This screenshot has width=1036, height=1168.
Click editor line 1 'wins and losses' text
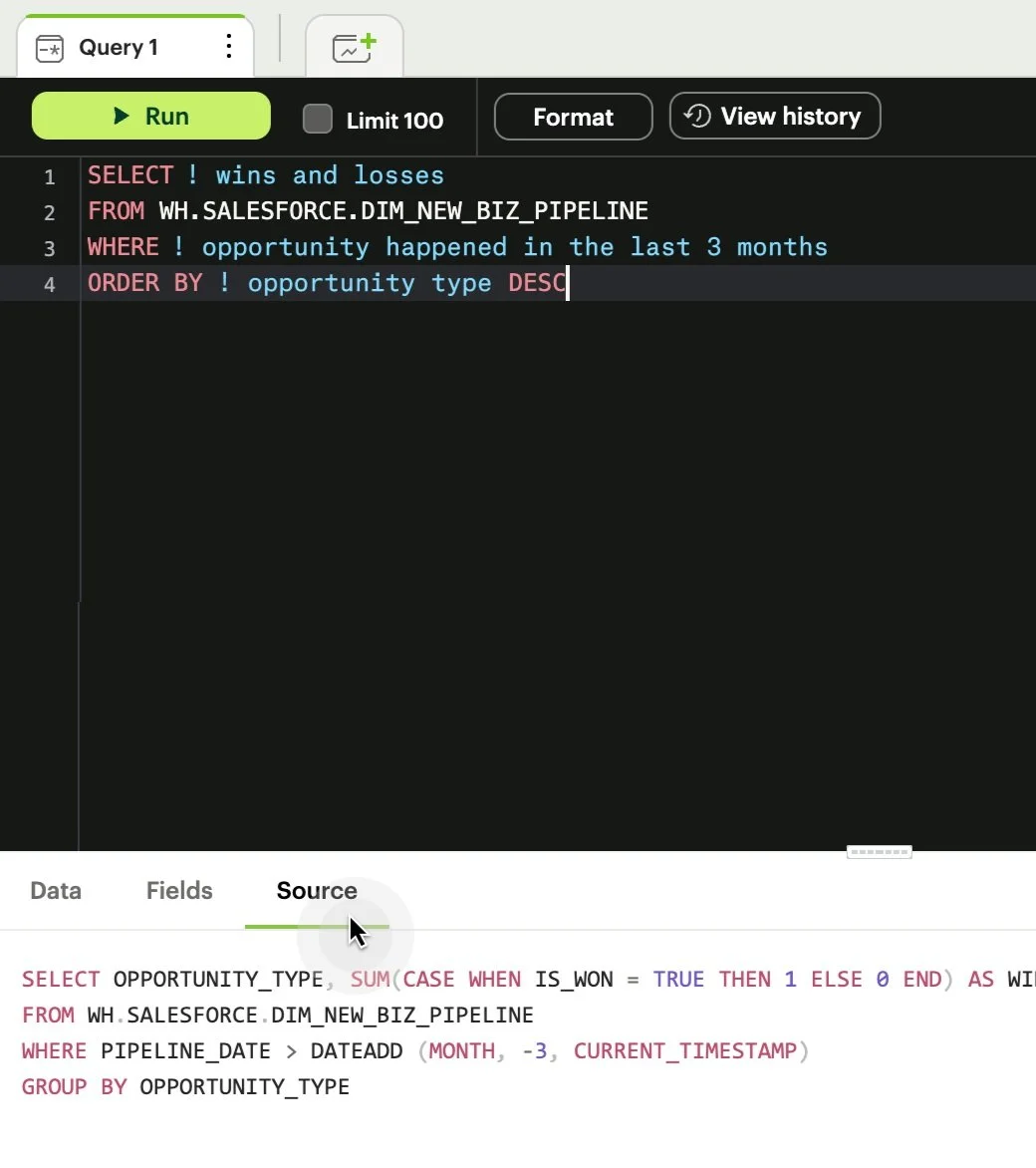(x=330, y=175)
